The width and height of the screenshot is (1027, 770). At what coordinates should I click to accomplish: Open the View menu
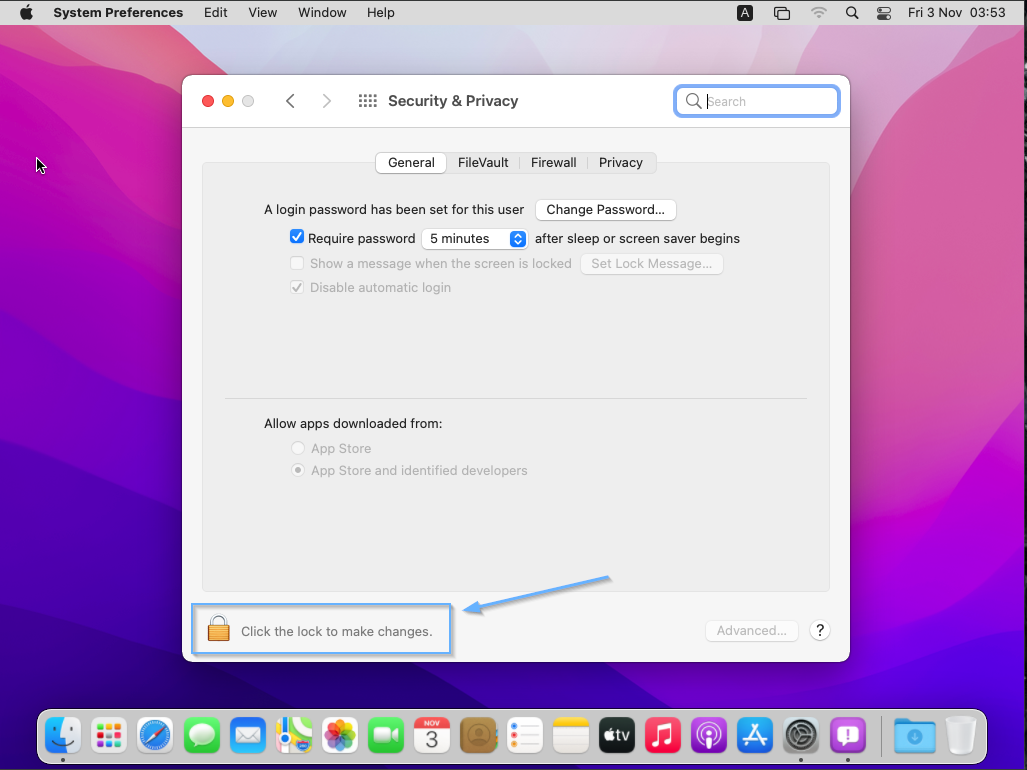coord(263,13)
